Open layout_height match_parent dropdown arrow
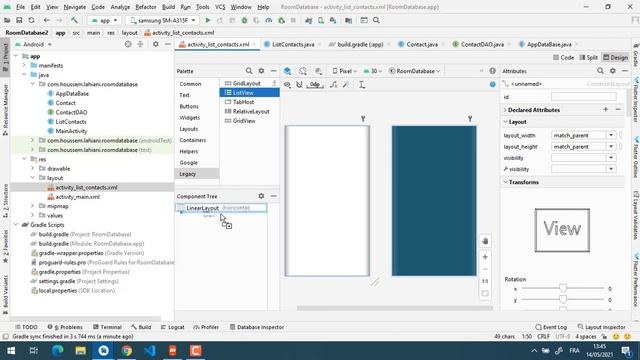Image resolution: width=640 pixels, height=360 pixels. 611,147
